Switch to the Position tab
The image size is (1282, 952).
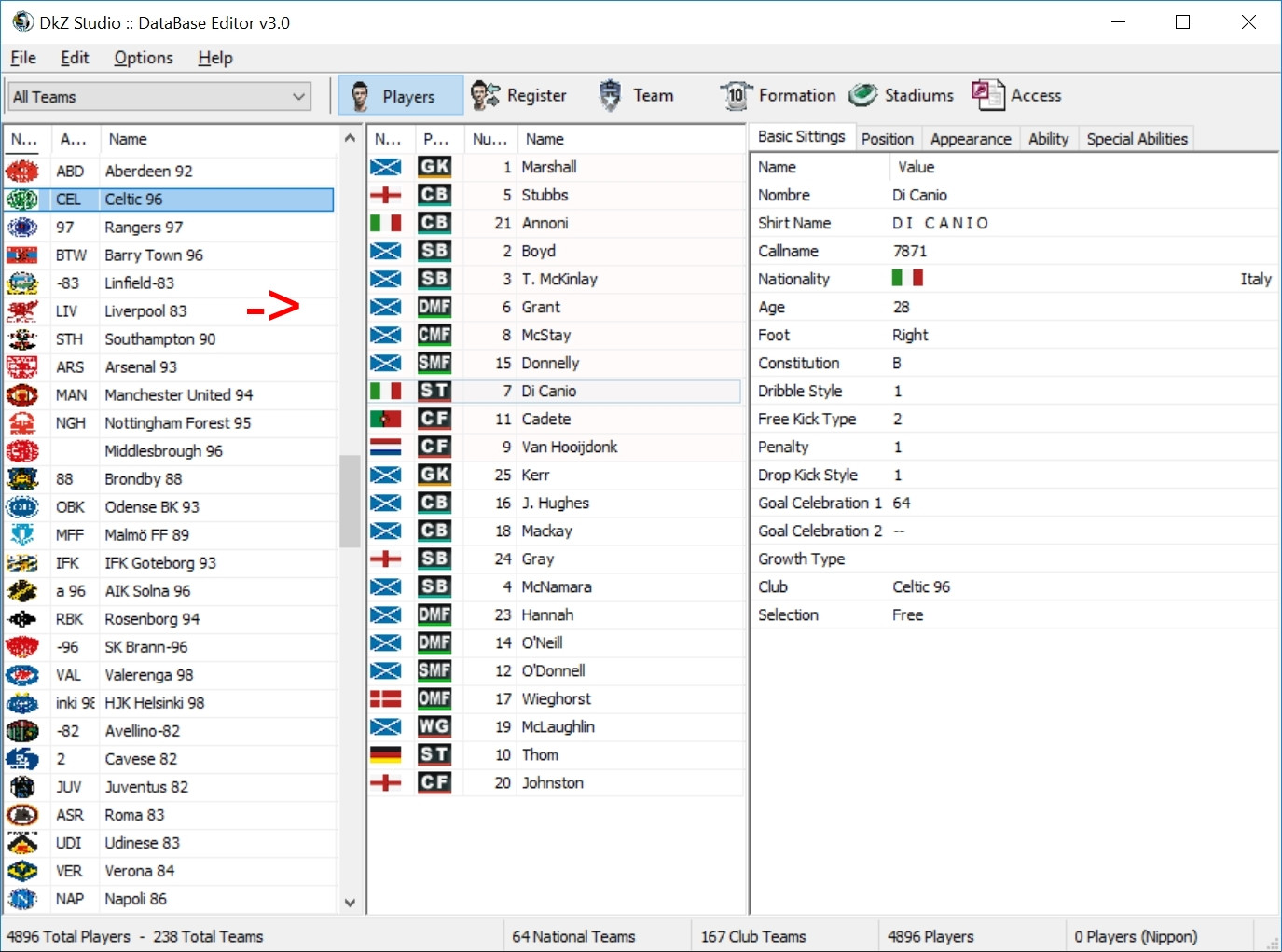tap(888, 139)
